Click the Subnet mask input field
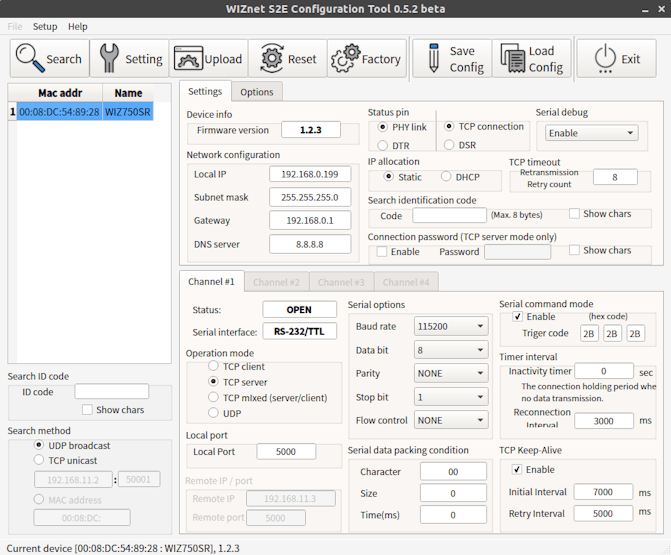671x555 pixels. (x=310, y=197)
